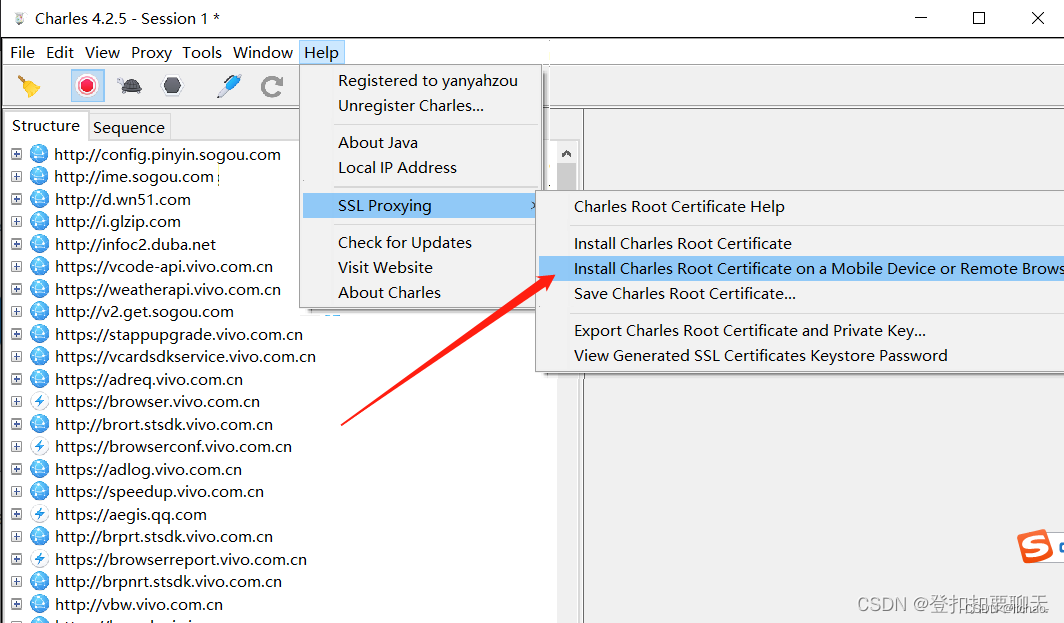Click the hexagon breakpoints icon
Image resolution: width=1064 pixels, height=623 pixels.
point(172,86)
